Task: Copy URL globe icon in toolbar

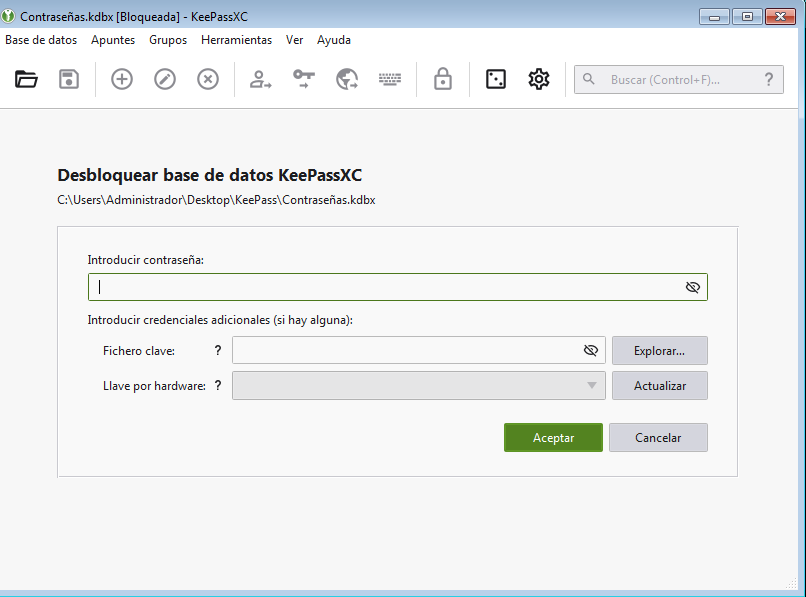Action: tap(347, 79)
